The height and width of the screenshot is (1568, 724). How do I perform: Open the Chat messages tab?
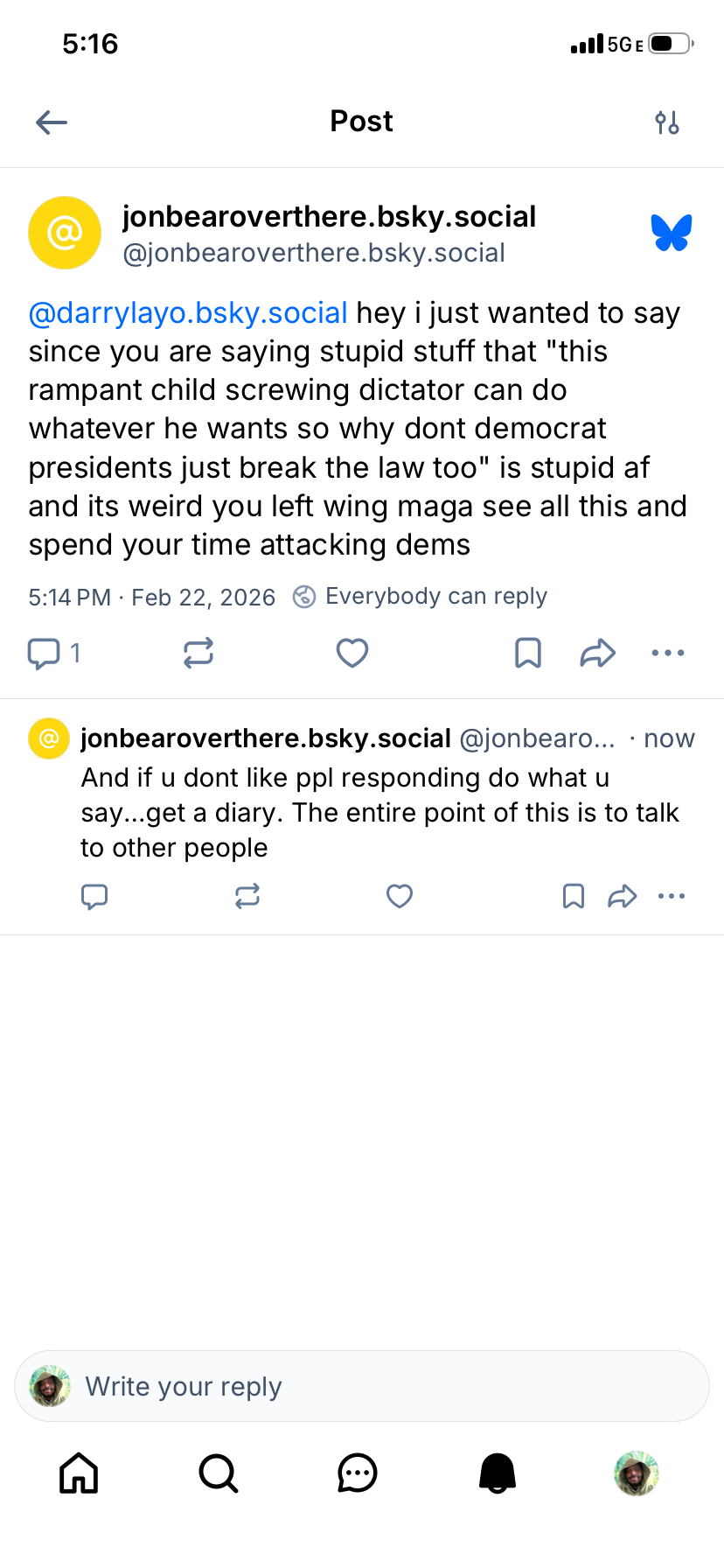(x=358, y=1473)
